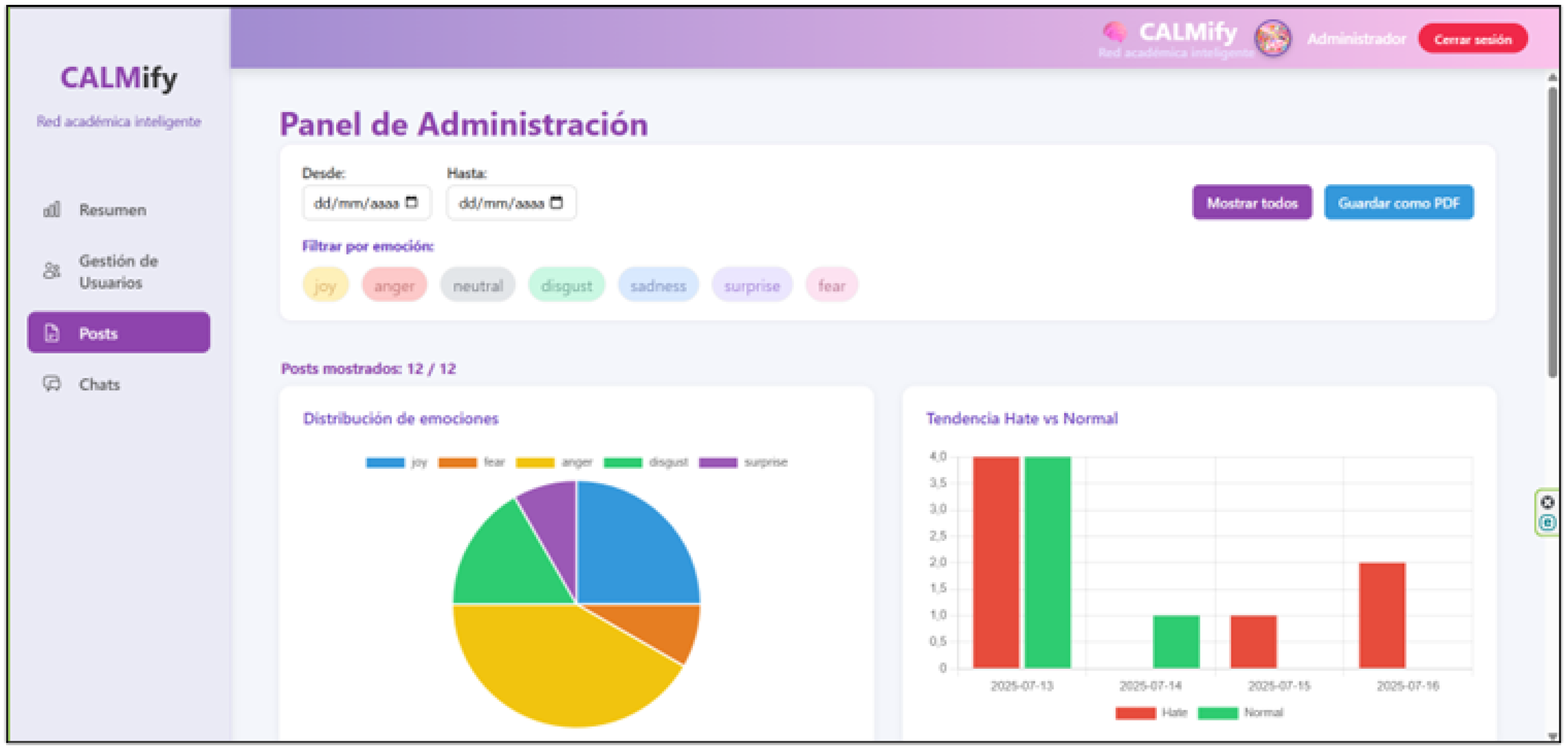Click the Resumen bar chart icon
The image size is (1568, 751).
point(52,210)
